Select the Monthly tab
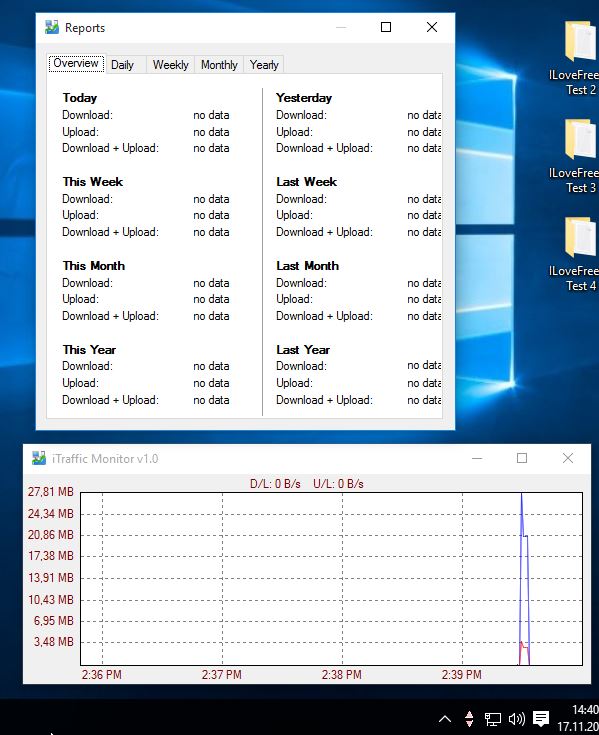The height and width of the screenshot is (735, 599). pos(219,65)
